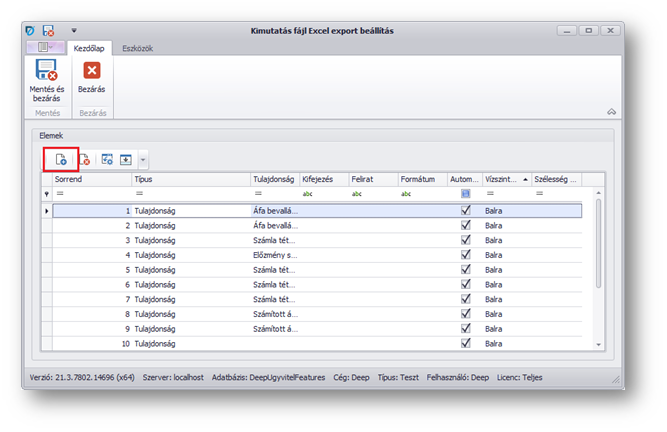This screenshot has height=432, width=667.
Task: Toggle the Autom. checkbox in row 1
Action: click(x=465, y=211)
